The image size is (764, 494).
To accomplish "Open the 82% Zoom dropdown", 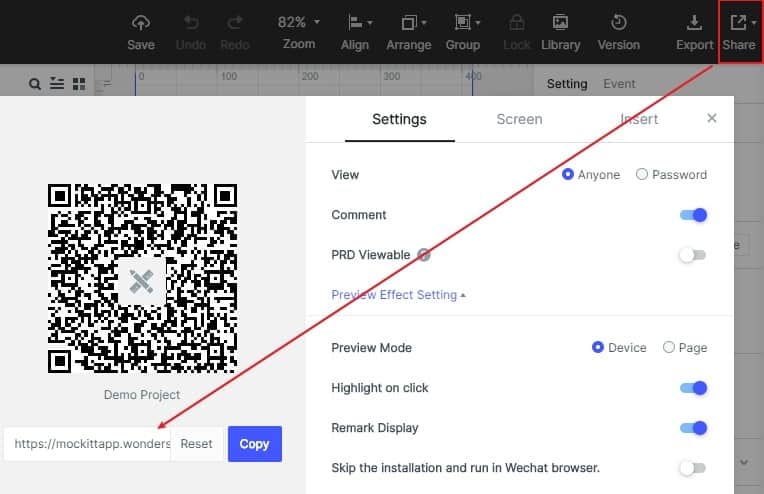I will pos(299,22).
